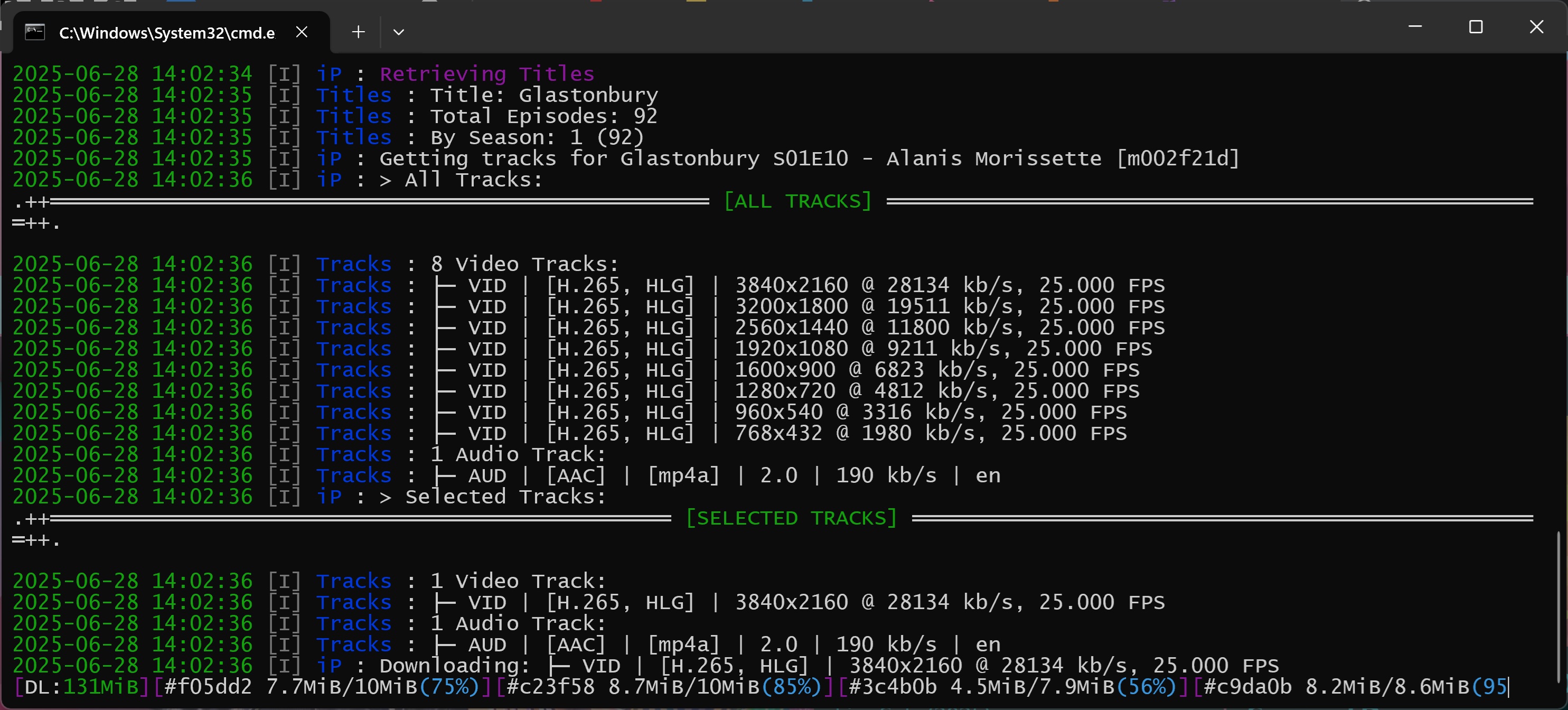Click the cmd icon in the tab

[x=35, y=32]
